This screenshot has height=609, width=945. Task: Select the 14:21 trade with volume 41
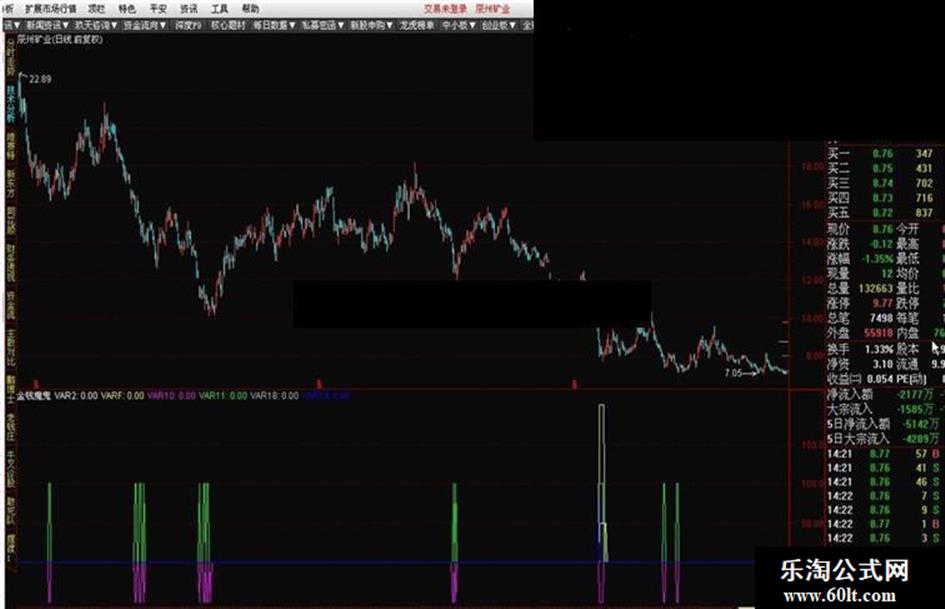[883, 468]
